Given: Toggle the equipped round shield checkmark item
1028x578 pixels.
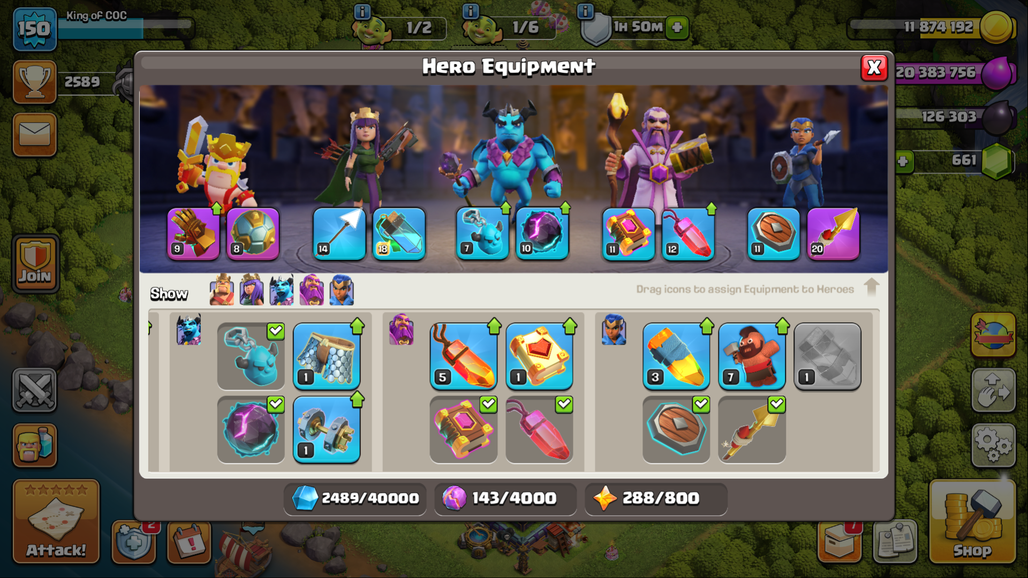Looking at the screenshot, I should tap(676, 429).
